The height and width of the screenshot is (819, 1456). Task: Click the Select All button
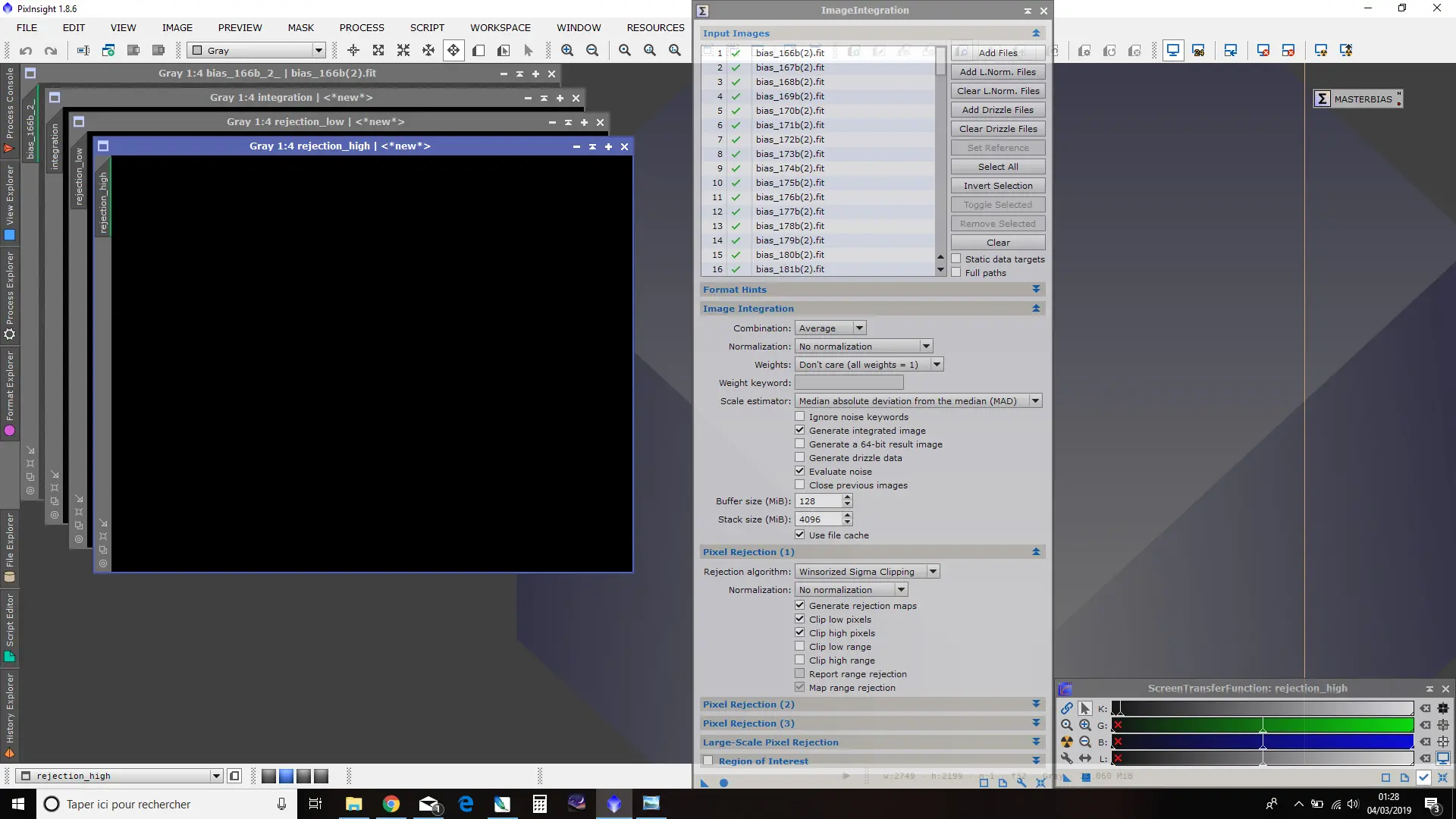point(998,167)
